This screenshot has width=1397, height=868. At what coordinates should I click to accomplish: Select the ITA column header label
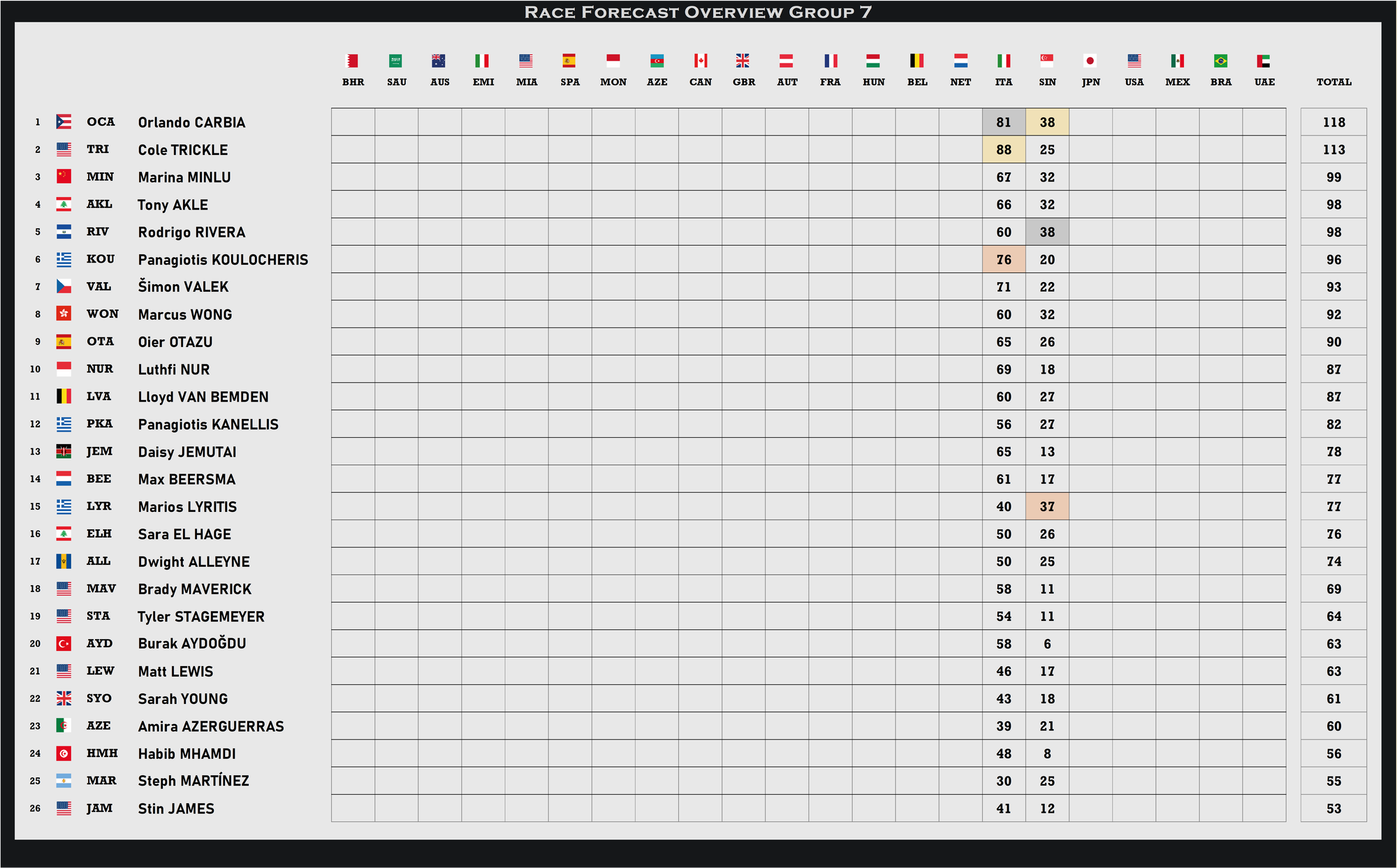pyautogui.click(x=1004, y=82)
